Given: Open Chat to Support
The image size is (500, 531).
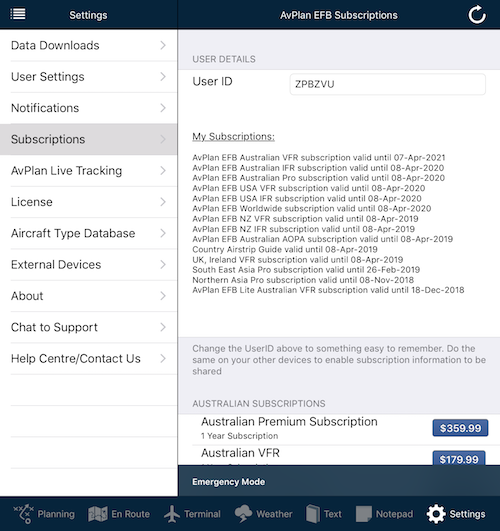Looking at the screenshot, I should click(x=89, y=327).
